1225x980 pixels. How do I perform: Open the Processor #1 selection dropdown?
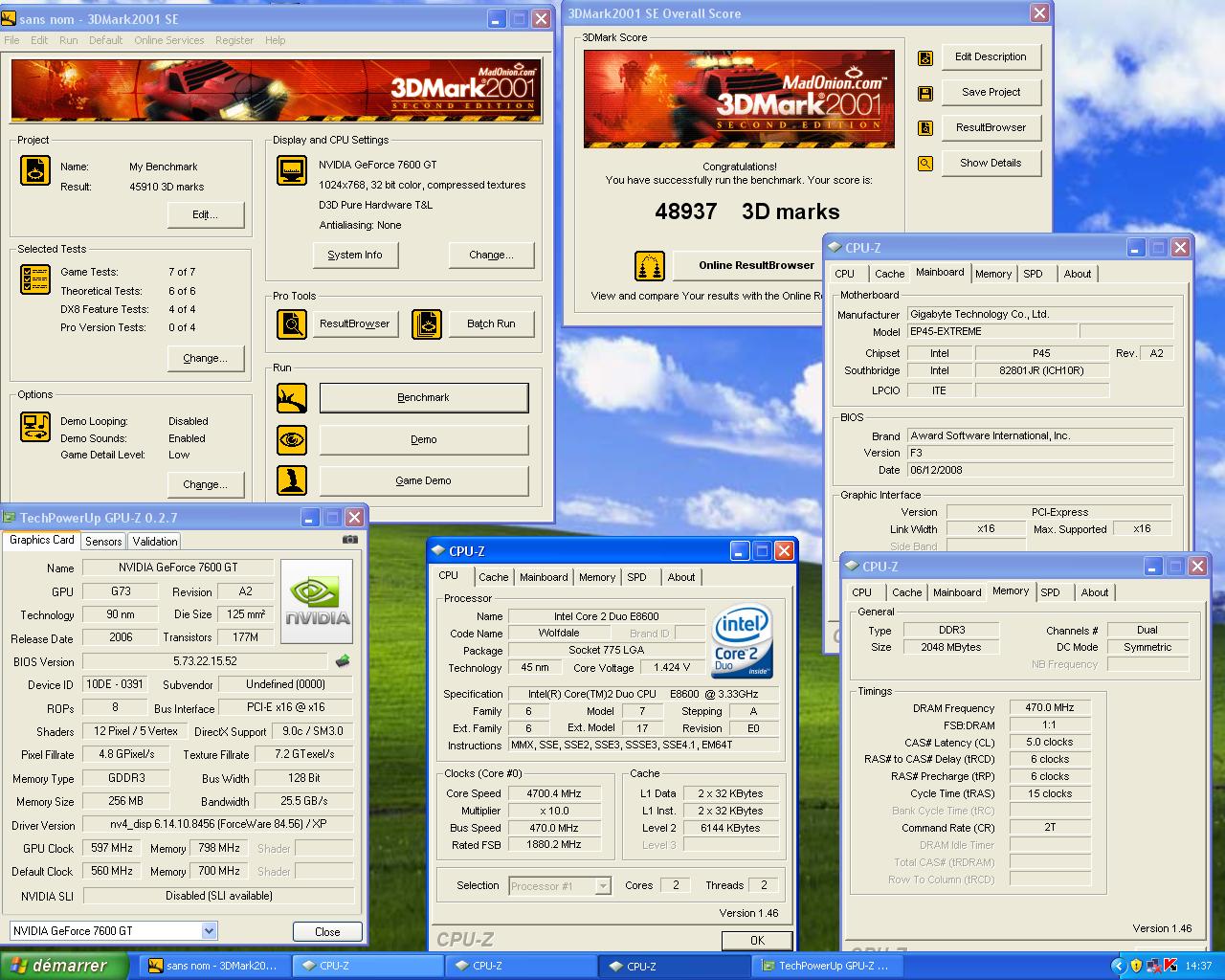(x=603, y=886)
